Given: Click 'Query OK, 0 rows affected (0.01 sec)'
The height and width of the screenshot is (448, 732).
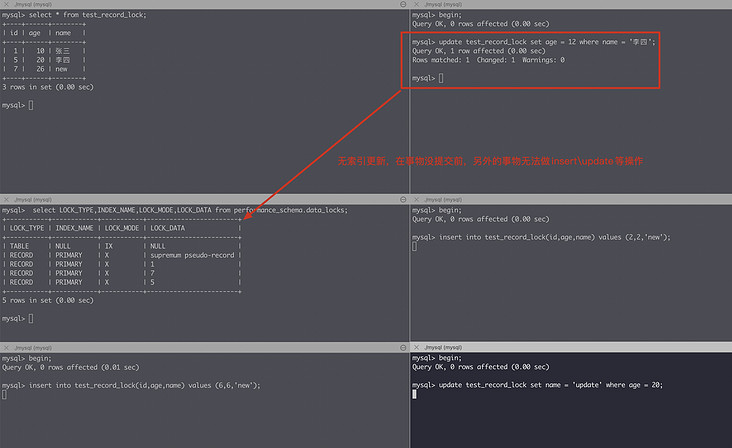Looking at the screenshot, I should (70, 367).
